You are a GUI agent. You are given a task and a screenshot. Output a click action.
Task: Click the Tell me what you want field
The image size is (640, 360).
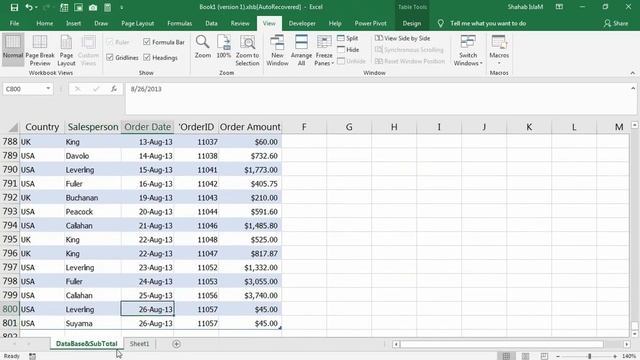[488, 24]
